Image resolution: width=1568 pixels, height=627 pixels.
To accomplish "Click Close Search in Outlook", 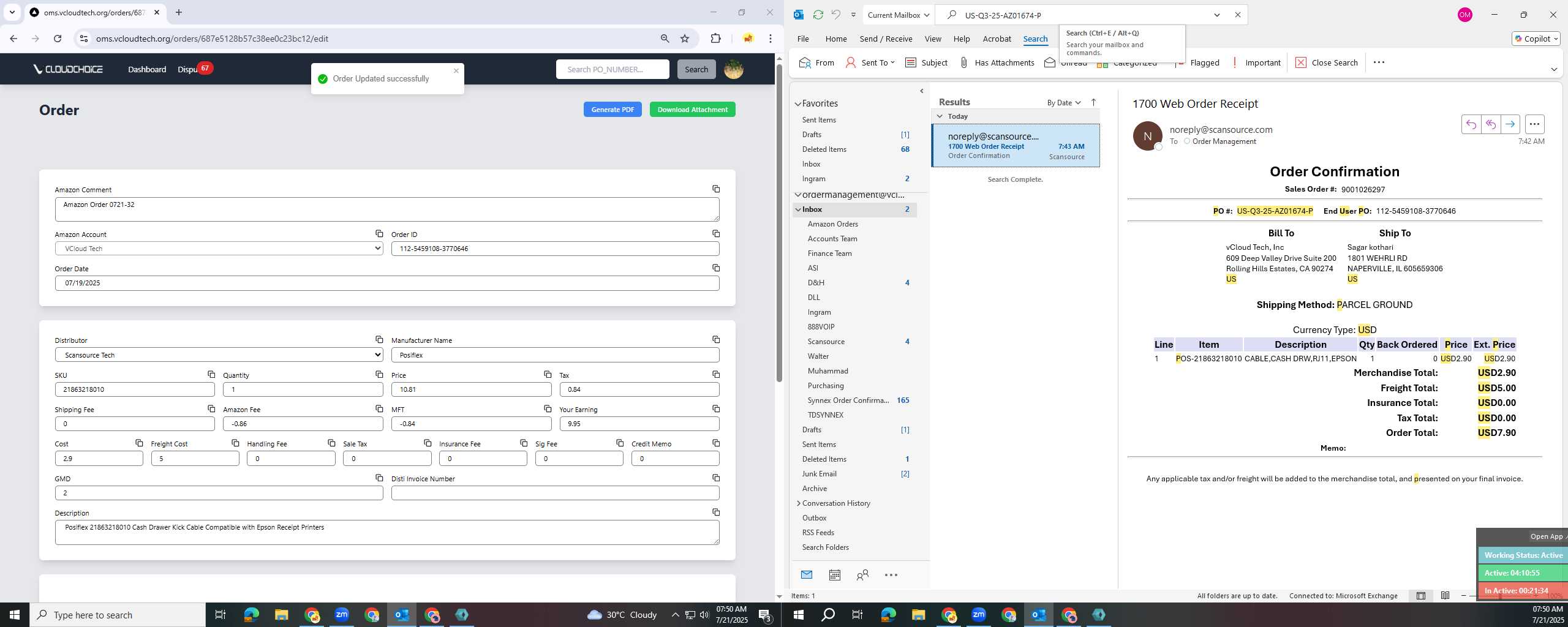I will [x=1326, y=62].
